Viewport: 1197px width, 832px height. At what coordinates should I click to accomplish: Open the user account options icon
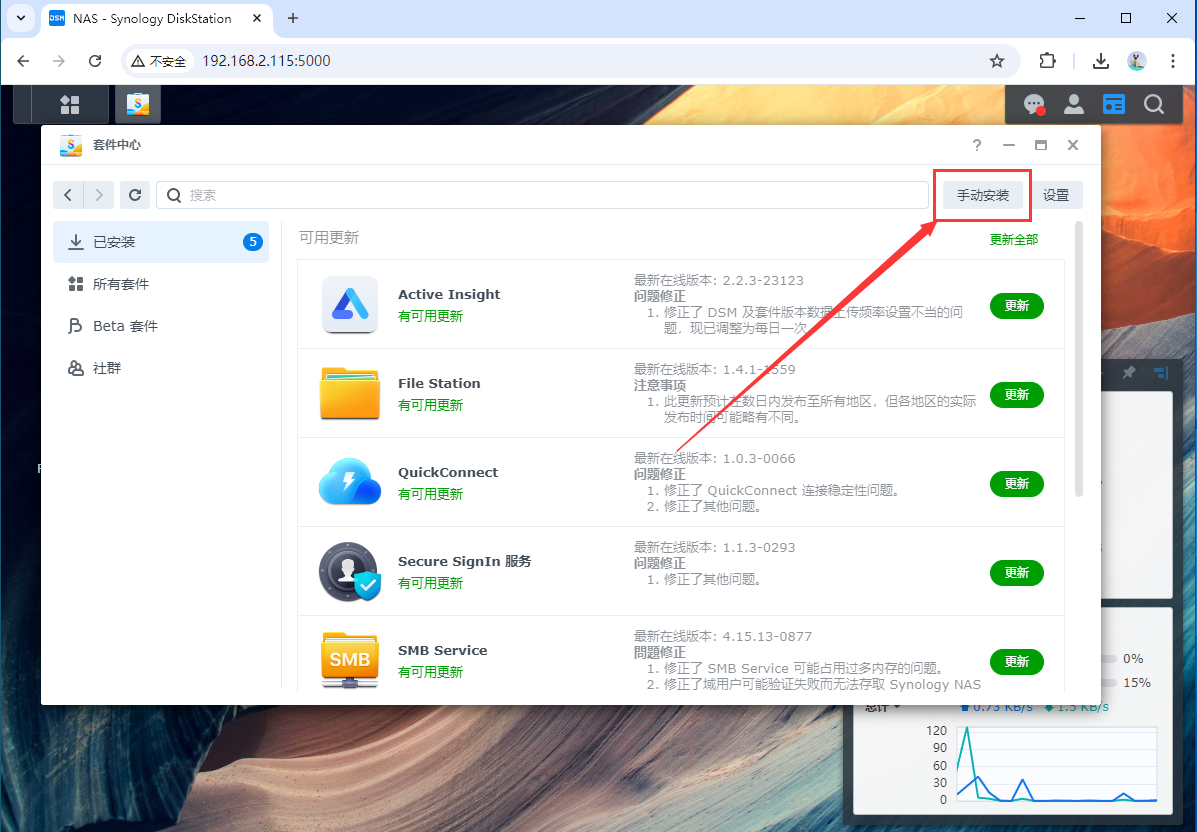[x=1074, y=104]
